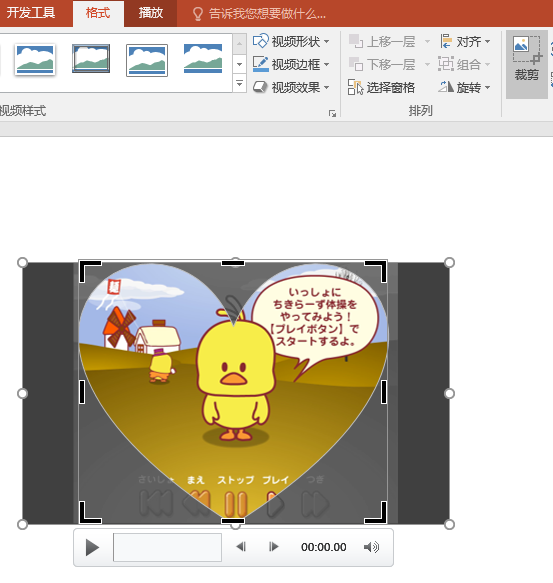The height and width of the screenshot is (583, 553).
Task: Click the top-right selection circle handle
Action: (449, 262)
